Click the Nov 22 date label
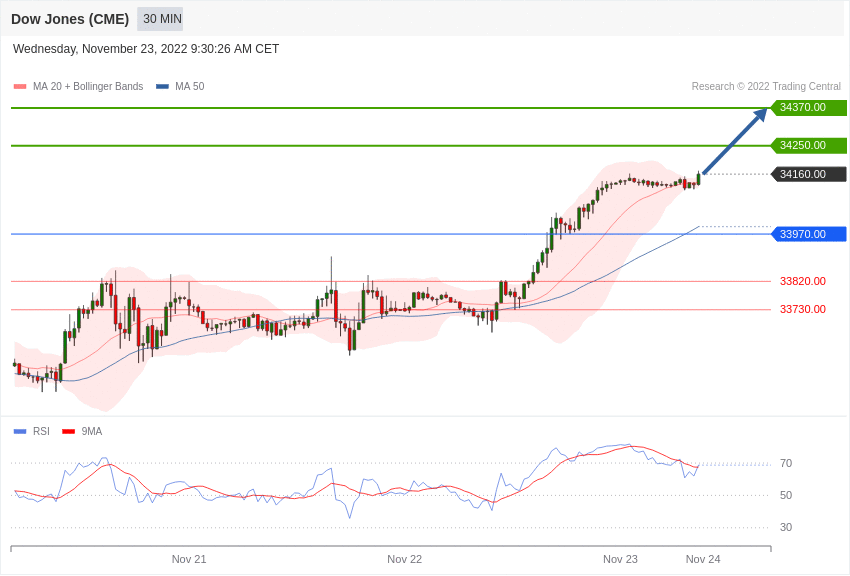850x576 pixels. click(404, 559)
